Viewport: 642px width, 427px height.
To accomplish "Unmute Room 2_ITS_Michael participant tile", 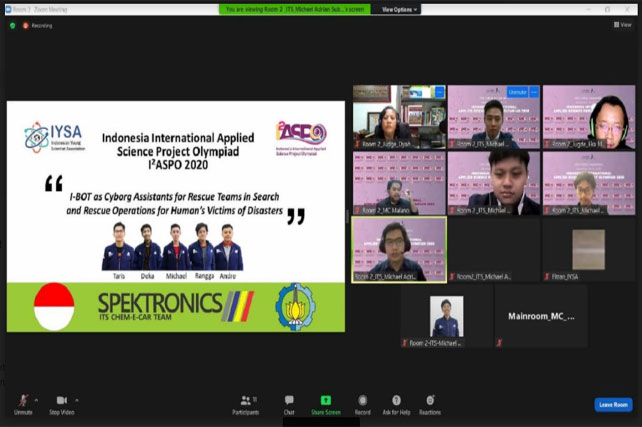I will coord(517,92).
